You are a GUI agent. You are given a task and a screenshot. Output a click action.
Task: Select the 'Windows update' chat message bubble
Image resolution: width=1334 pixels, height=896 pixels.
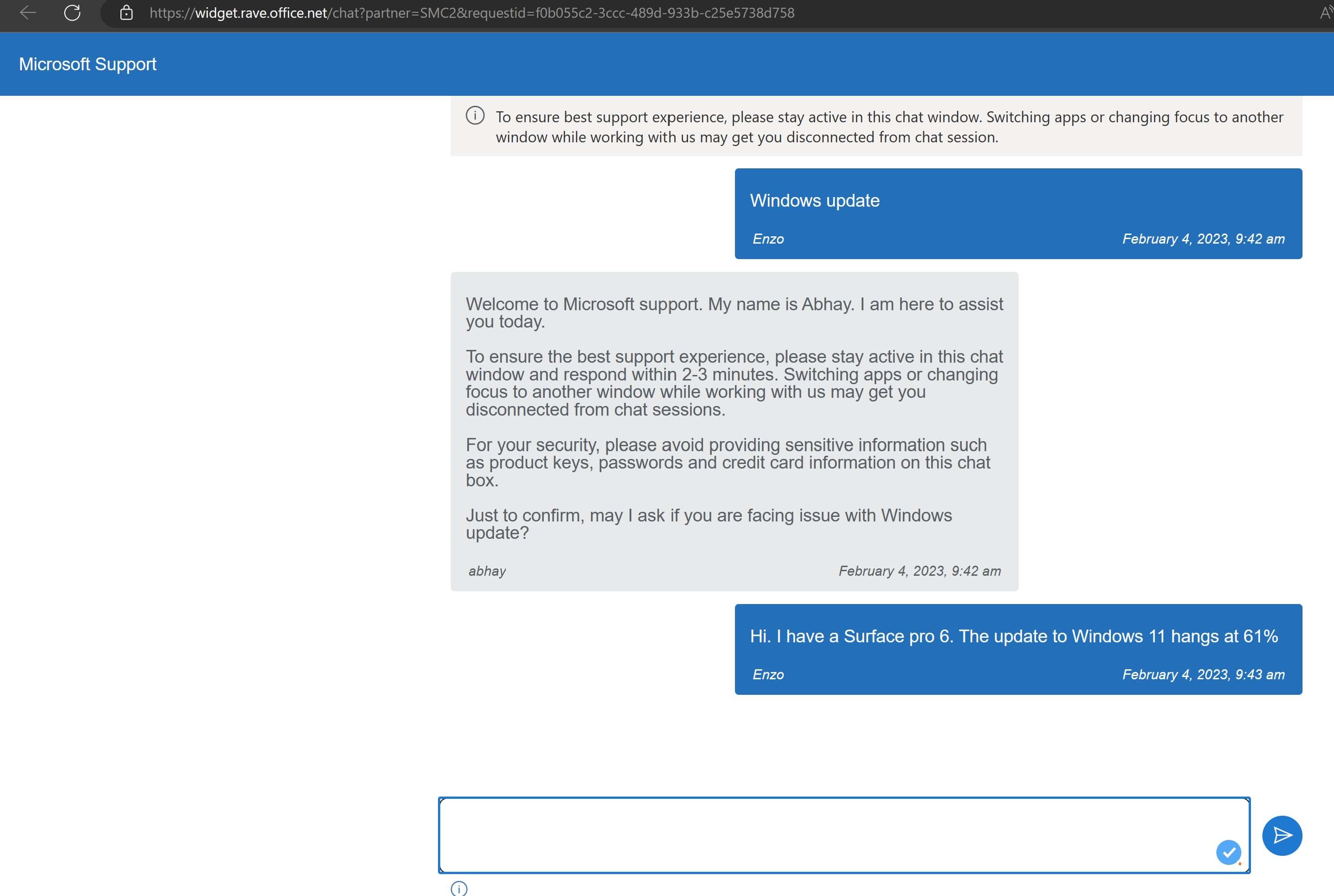coord(814,201)
